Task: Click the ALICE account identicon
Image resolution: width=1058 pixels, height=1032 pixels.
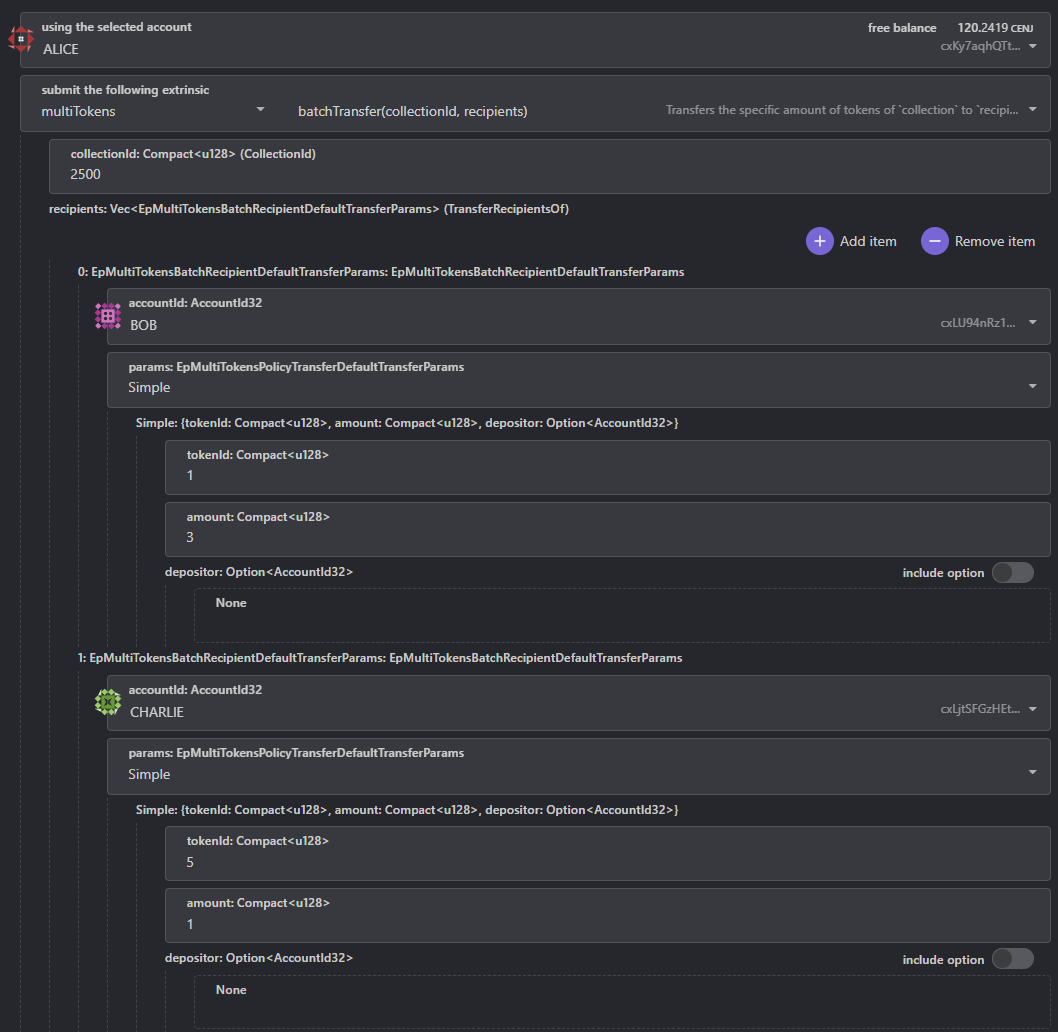Action: 21,39
